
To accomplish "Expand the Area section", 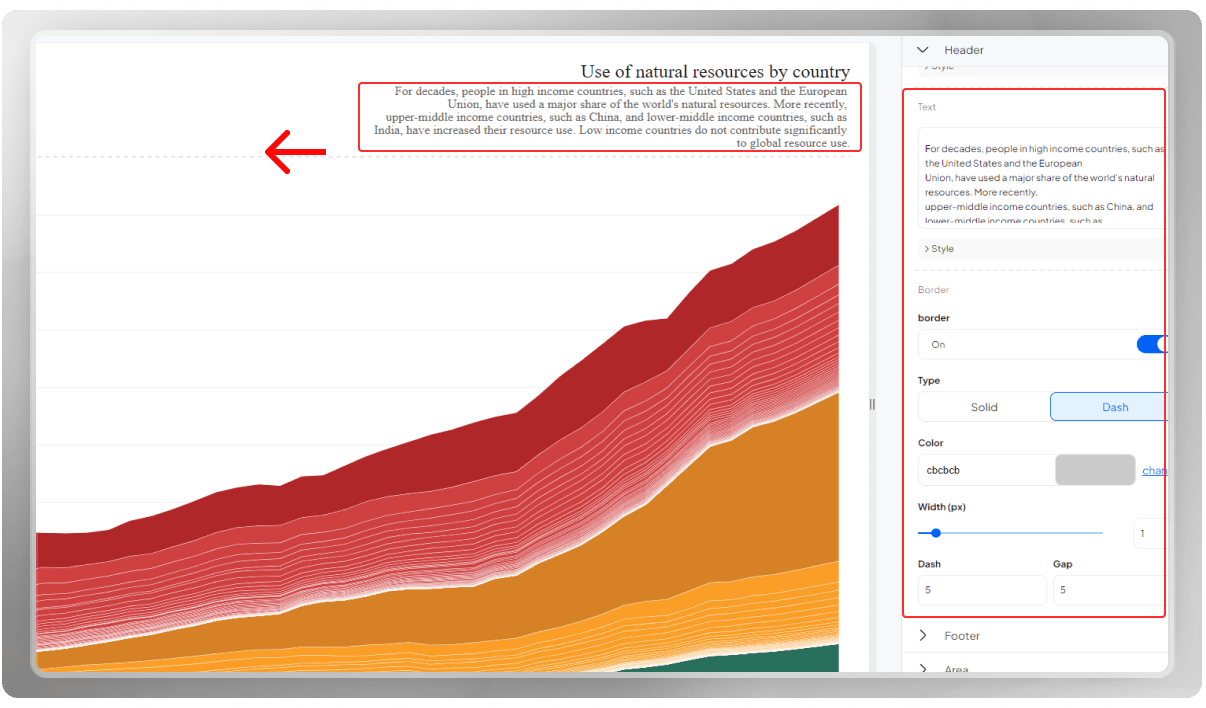I will 956,670.
